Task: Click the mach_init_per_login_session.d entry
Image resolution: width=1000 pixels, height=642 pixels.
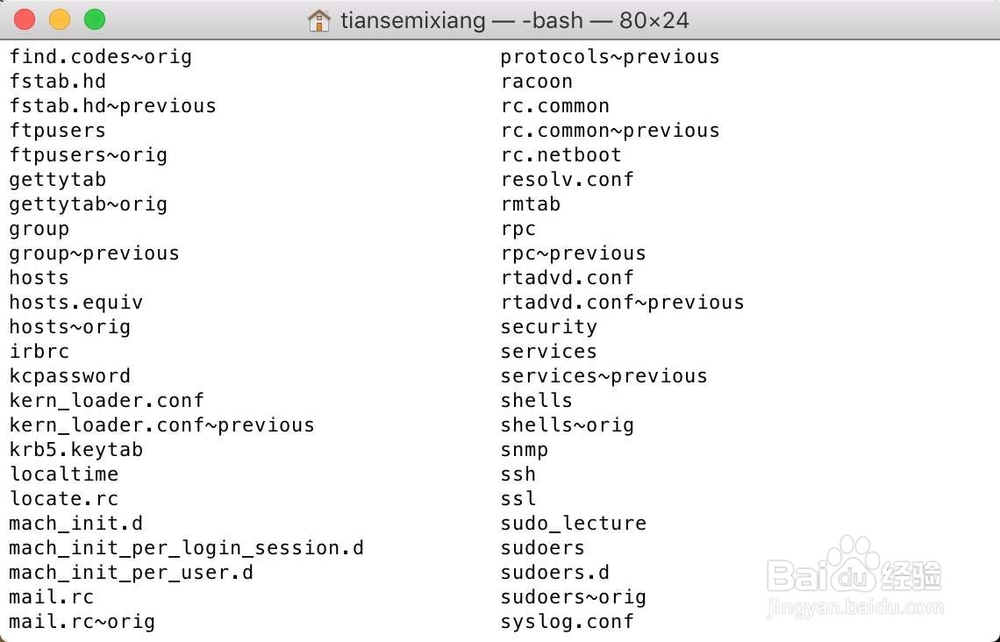Action: [186, 548]
